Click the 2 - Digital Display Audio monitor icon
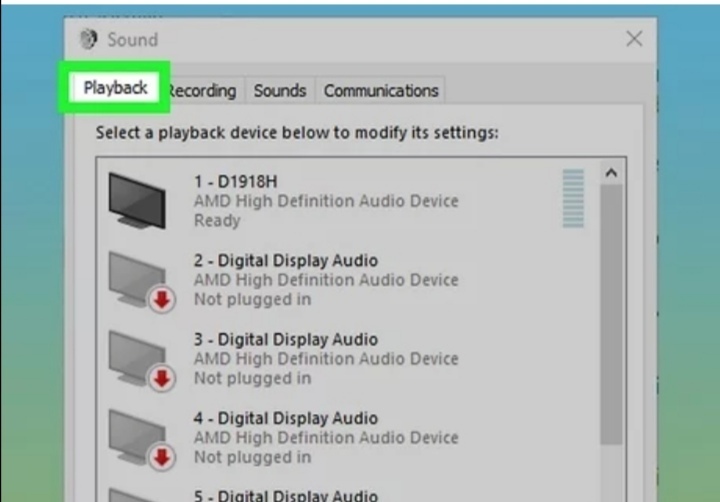This screenshot has width=720, height=502. [x=141, y=282]
